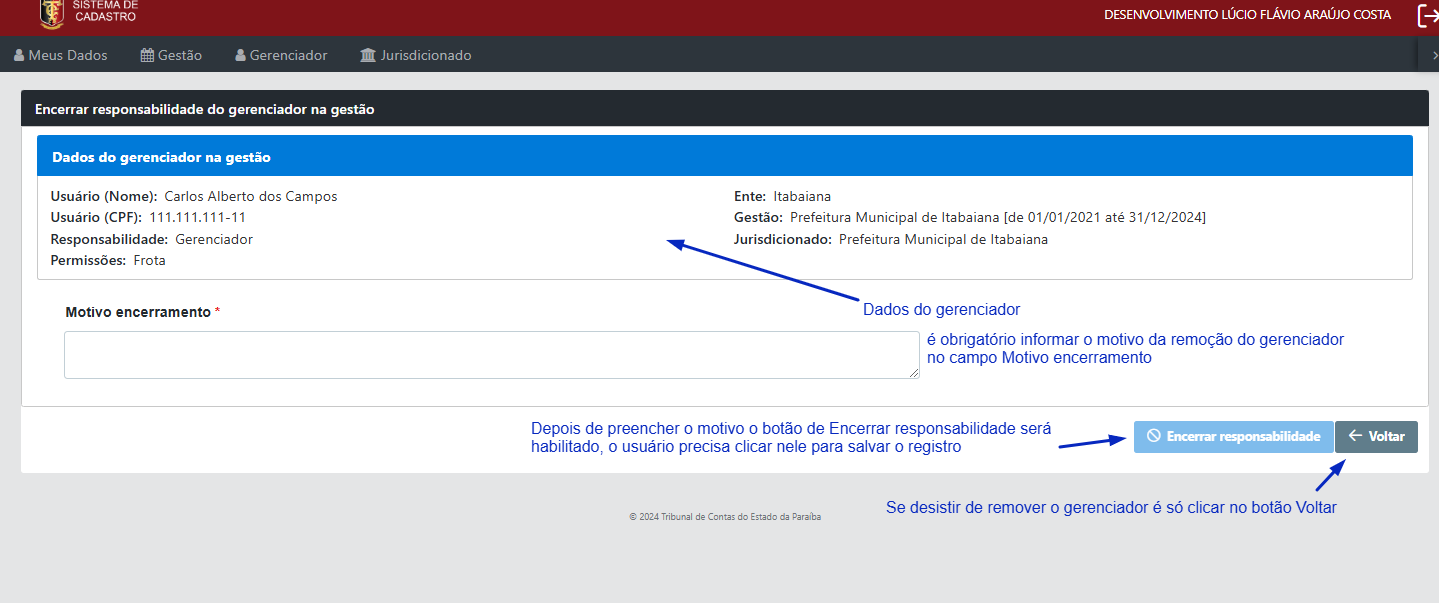
Task: Select the CPF value 111.111.111-11
Action: [198, 217]
